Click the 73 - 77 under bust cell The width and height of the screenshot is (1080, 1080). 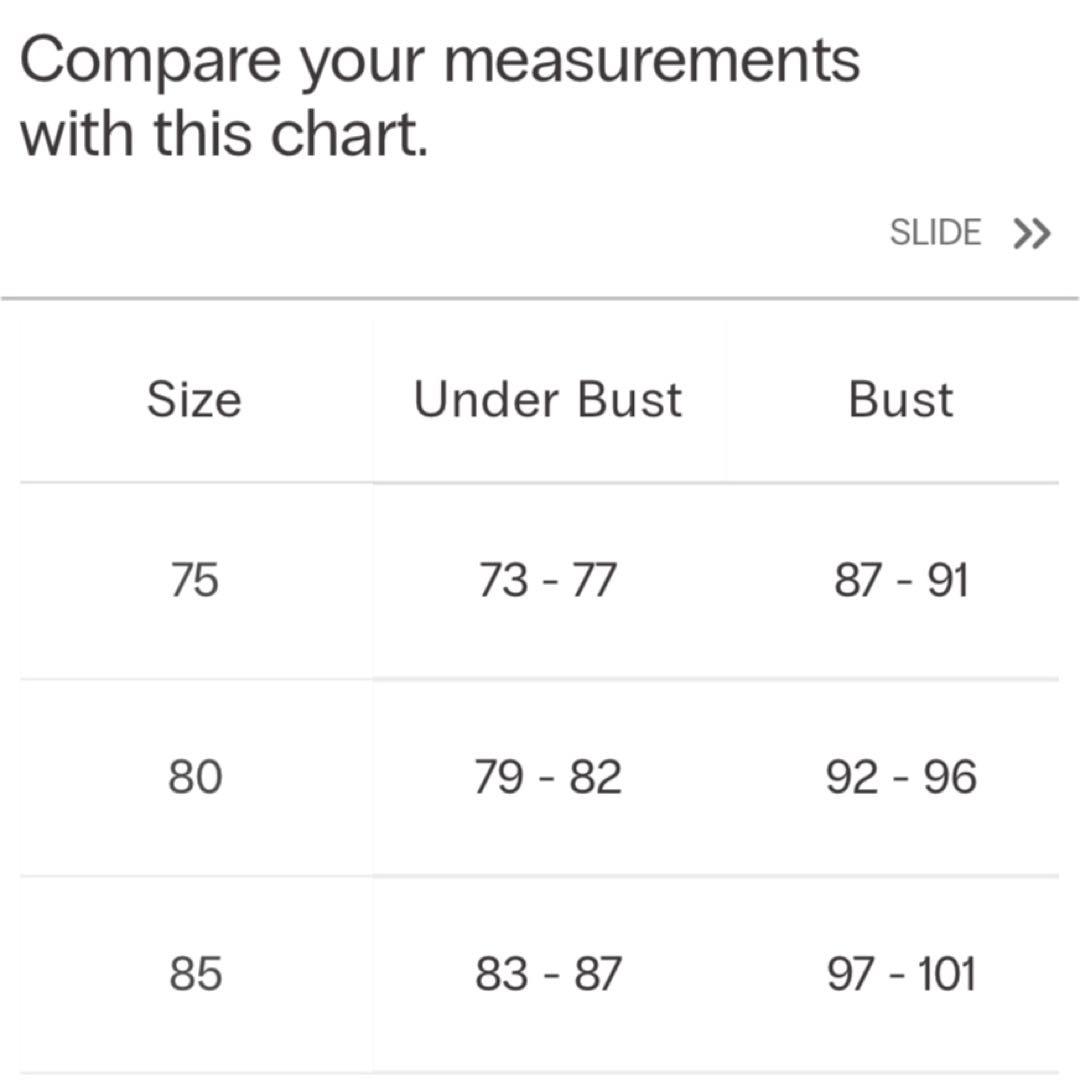click(x=548, y=580)
